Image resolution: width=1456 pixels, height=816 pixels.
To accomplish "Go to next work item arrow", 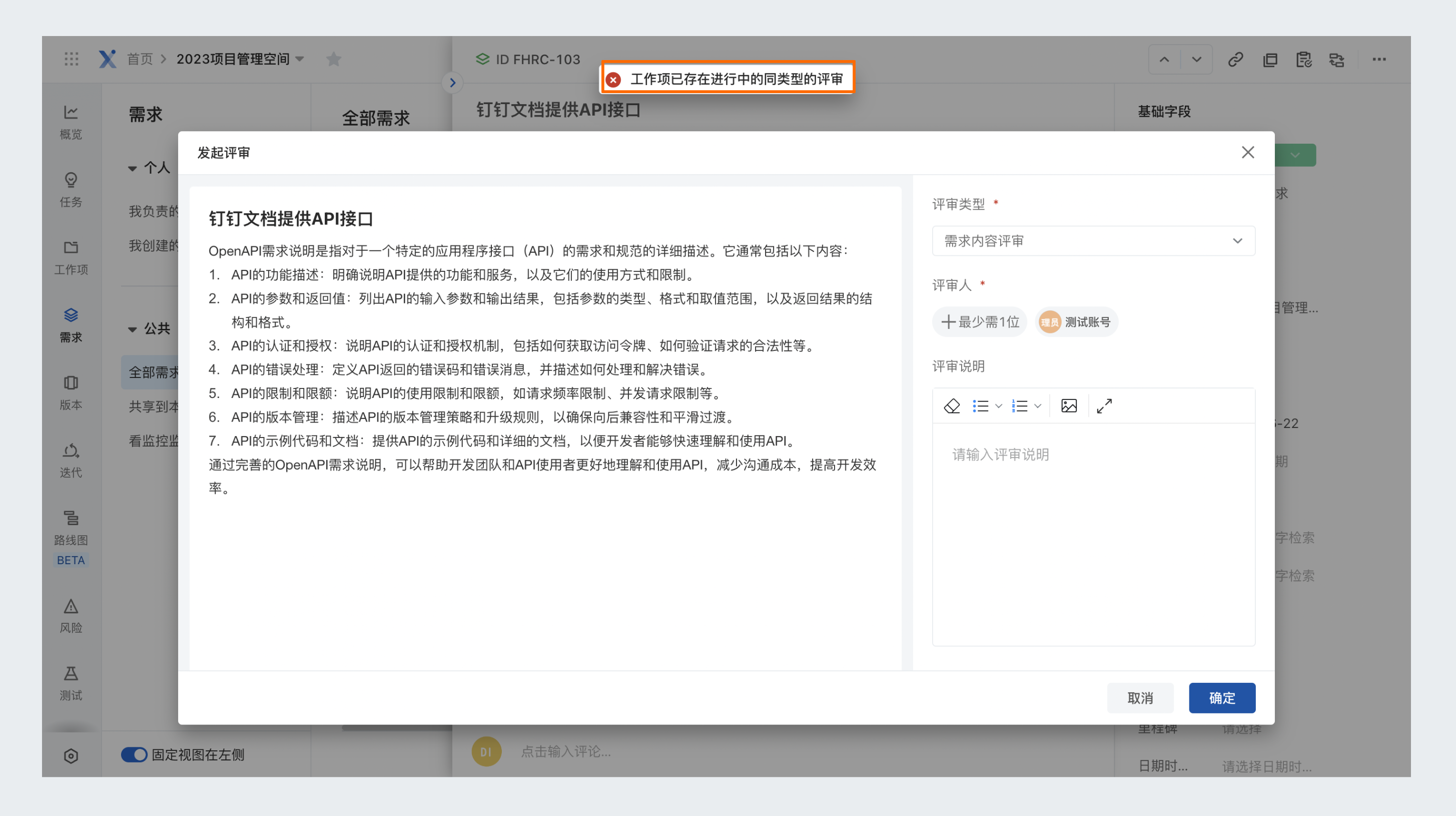I will (1196, 60).
